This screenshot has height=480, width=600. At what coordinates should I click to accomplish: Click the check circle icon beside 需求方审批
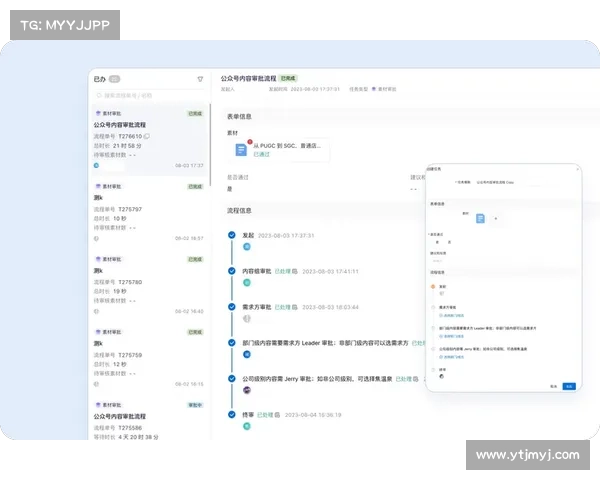(x=232, y=307)
